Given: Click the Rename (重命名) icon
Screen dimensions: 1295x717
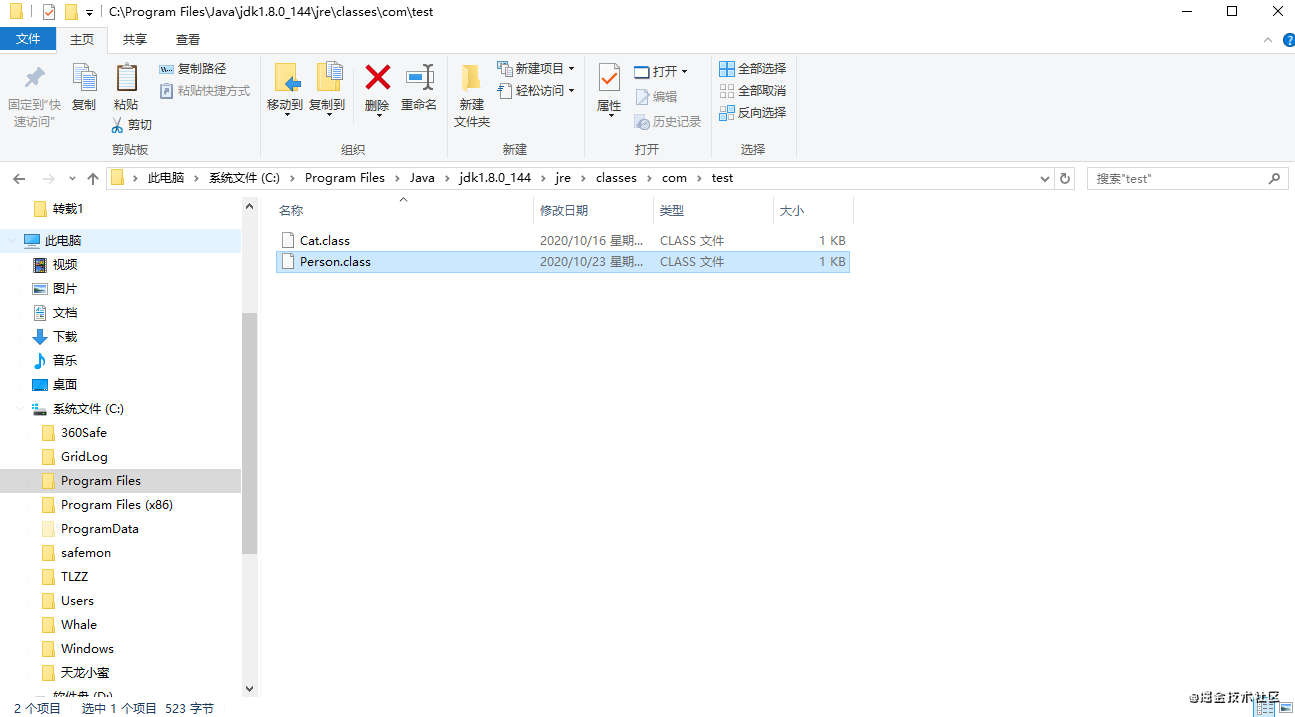Looking at the screenshot, I should click(x=419, y=77).
